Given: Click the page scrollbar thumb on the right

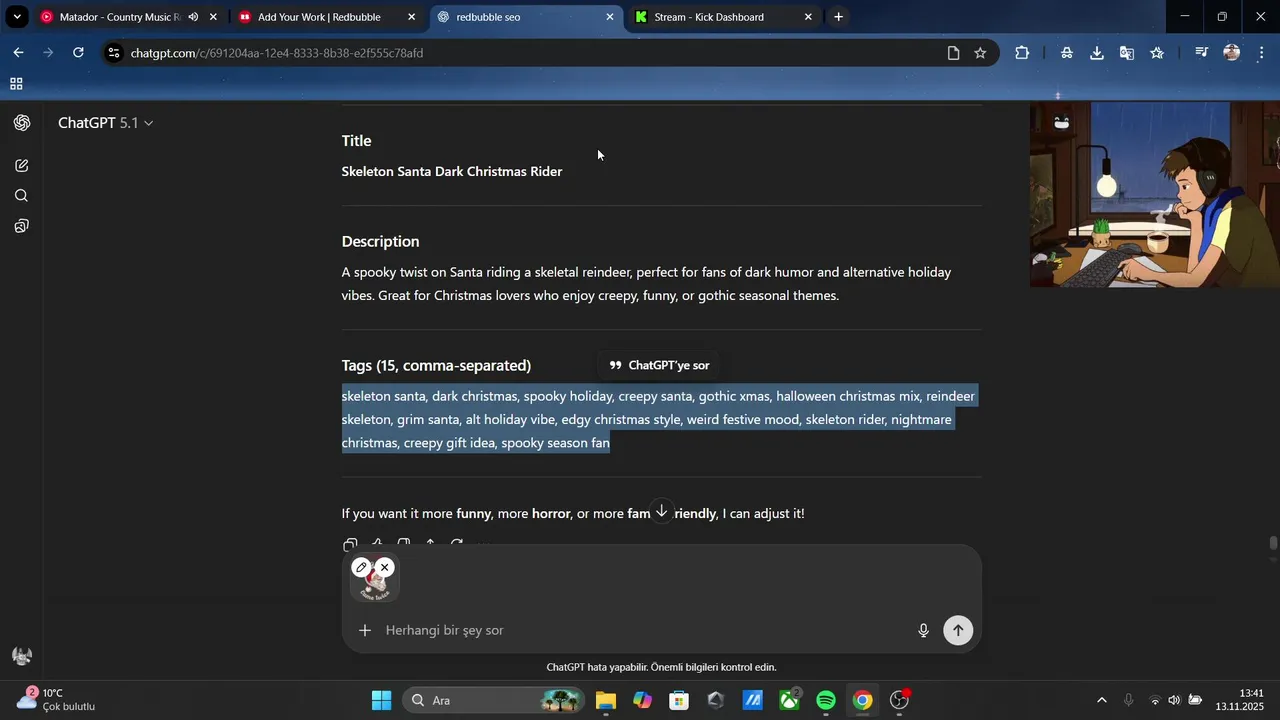Looking at the screenshot, I should [x=1273, y=544].
